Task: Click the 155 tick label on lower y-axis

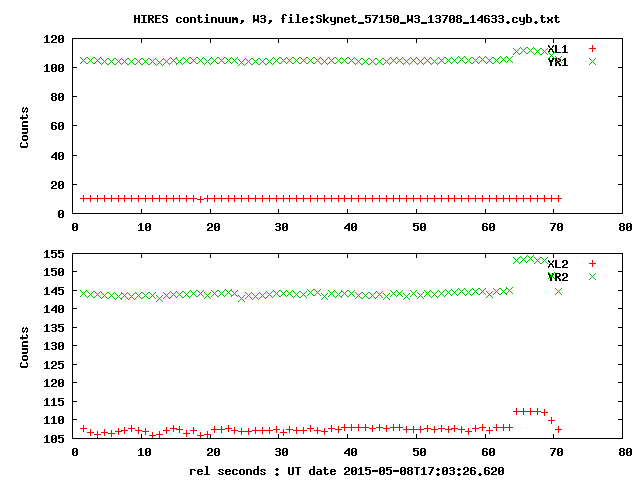Action: pyautogui.click(x=54, y=254)
